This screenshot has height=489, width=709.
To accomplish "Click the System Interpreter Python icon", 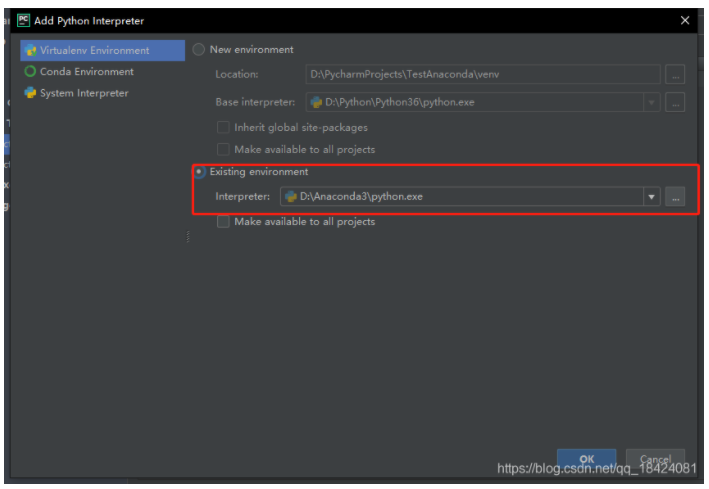I will (30, 93).
